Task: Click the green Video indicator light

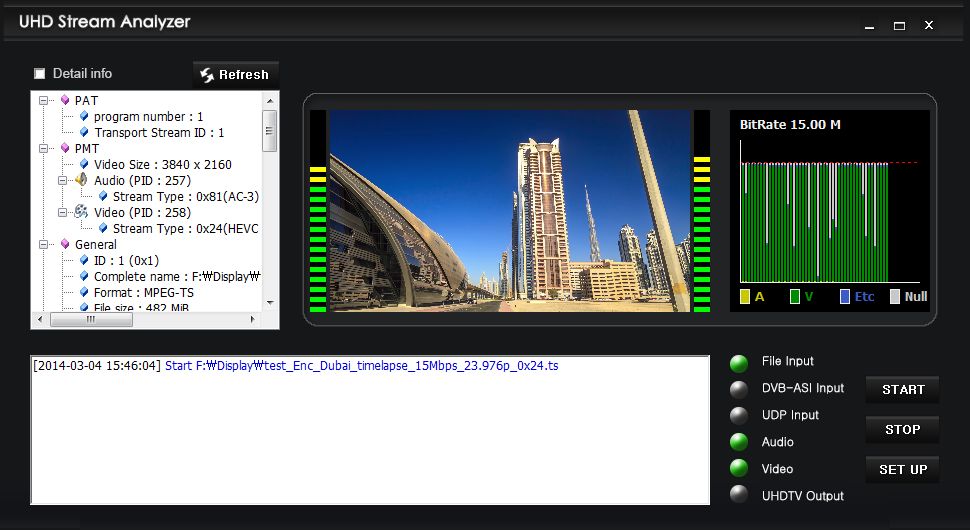Action: point(739,468)
